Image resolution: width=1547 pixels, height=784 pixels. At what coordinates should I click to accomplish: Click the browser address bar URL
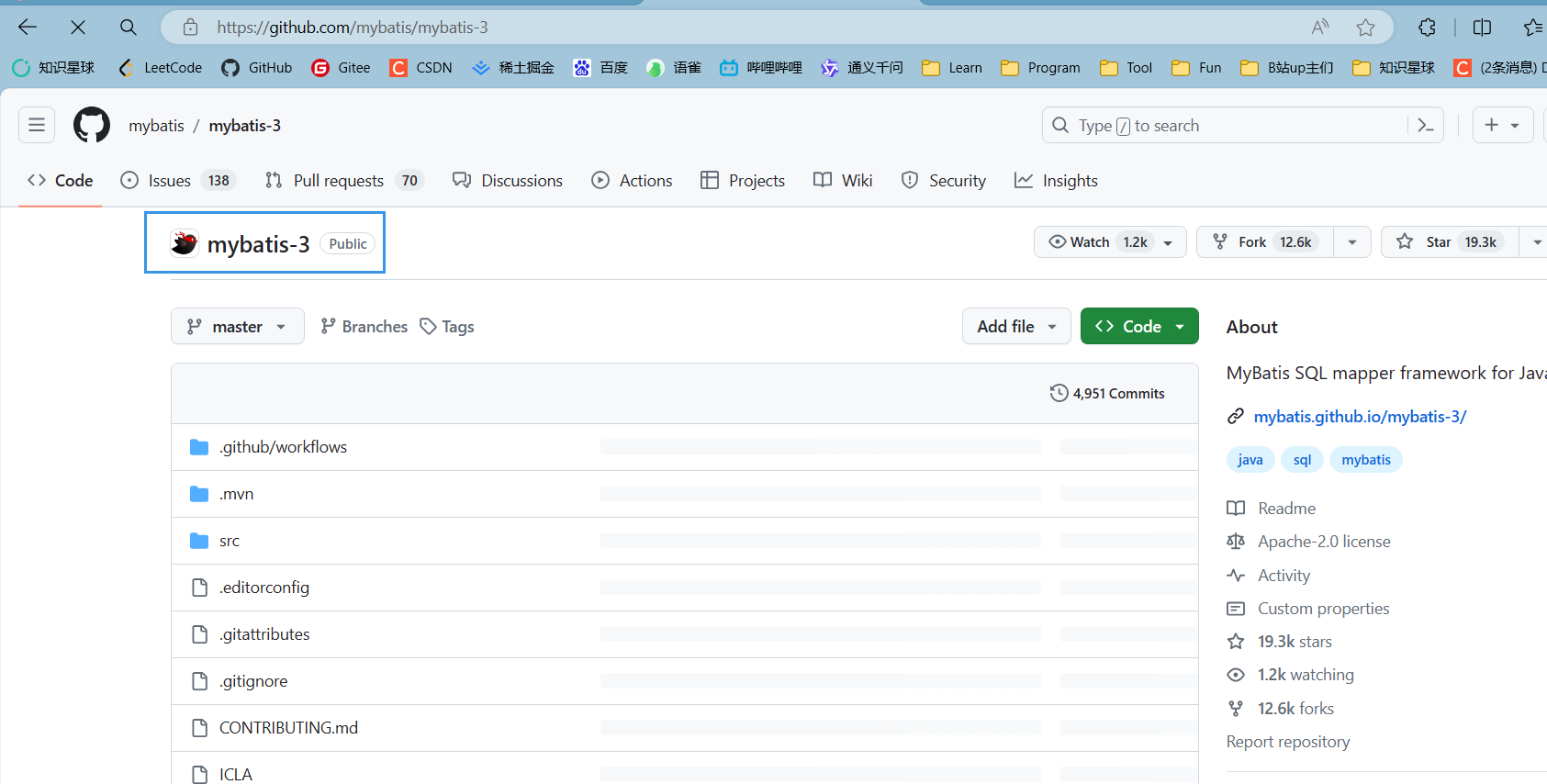click(x=353, y=28)
